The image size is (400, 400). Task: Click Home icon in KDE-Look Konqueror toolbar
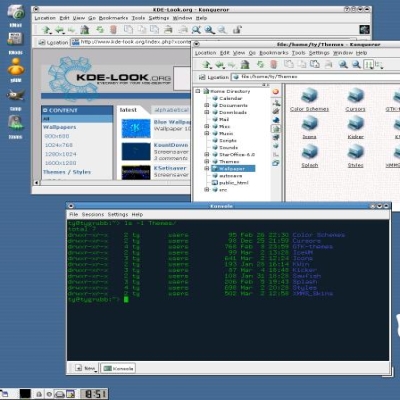85,30
